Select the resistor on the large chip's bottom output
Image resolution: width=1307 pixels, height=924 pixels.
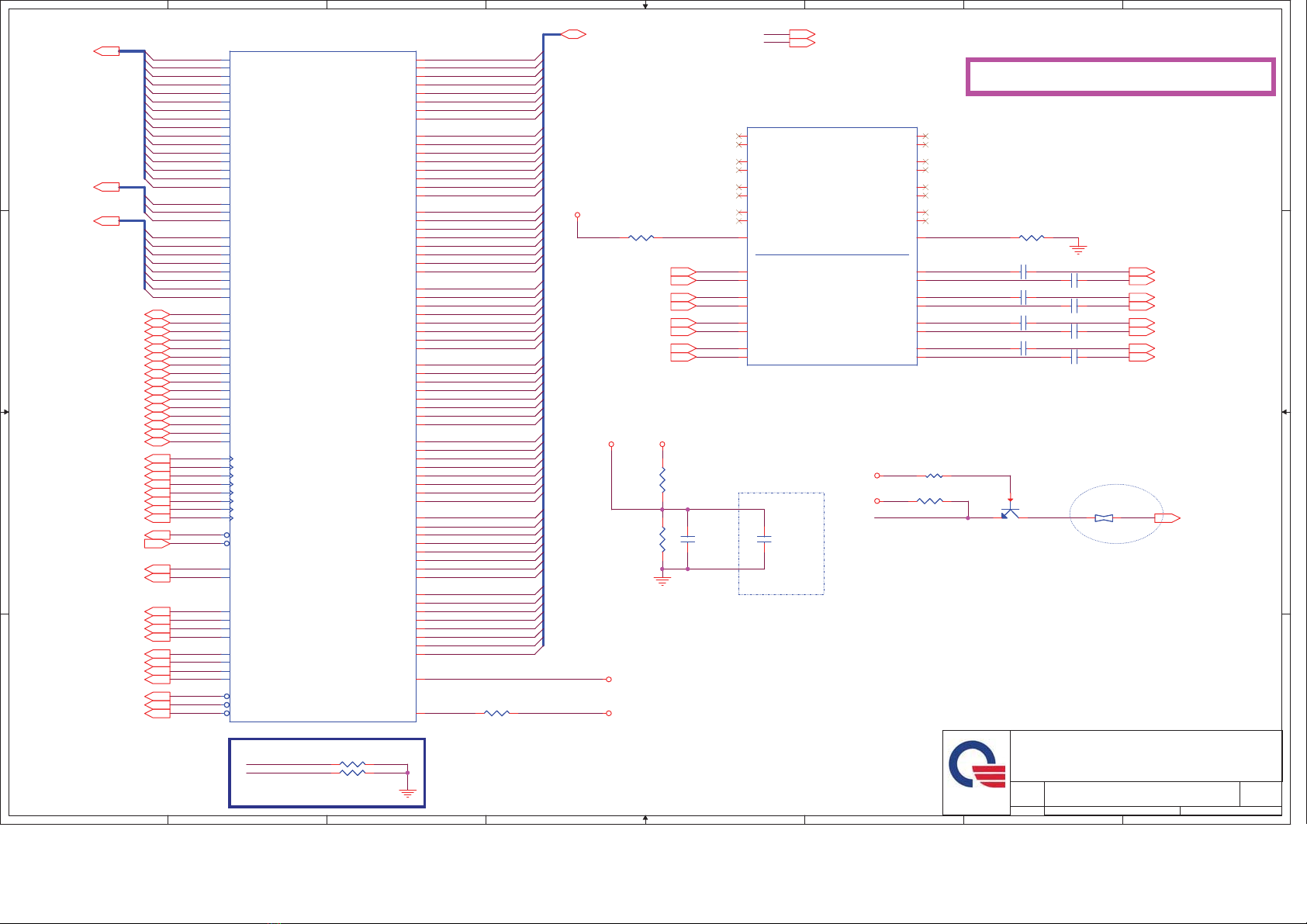[496, 713]
